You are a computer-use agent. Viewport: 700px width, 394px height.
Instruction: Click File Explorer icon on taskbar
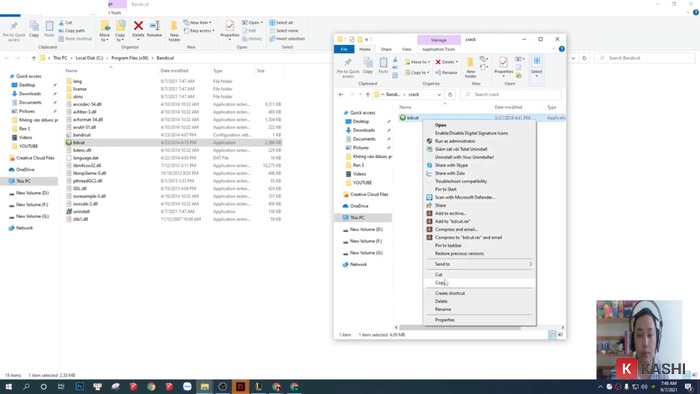click(204, 387)
